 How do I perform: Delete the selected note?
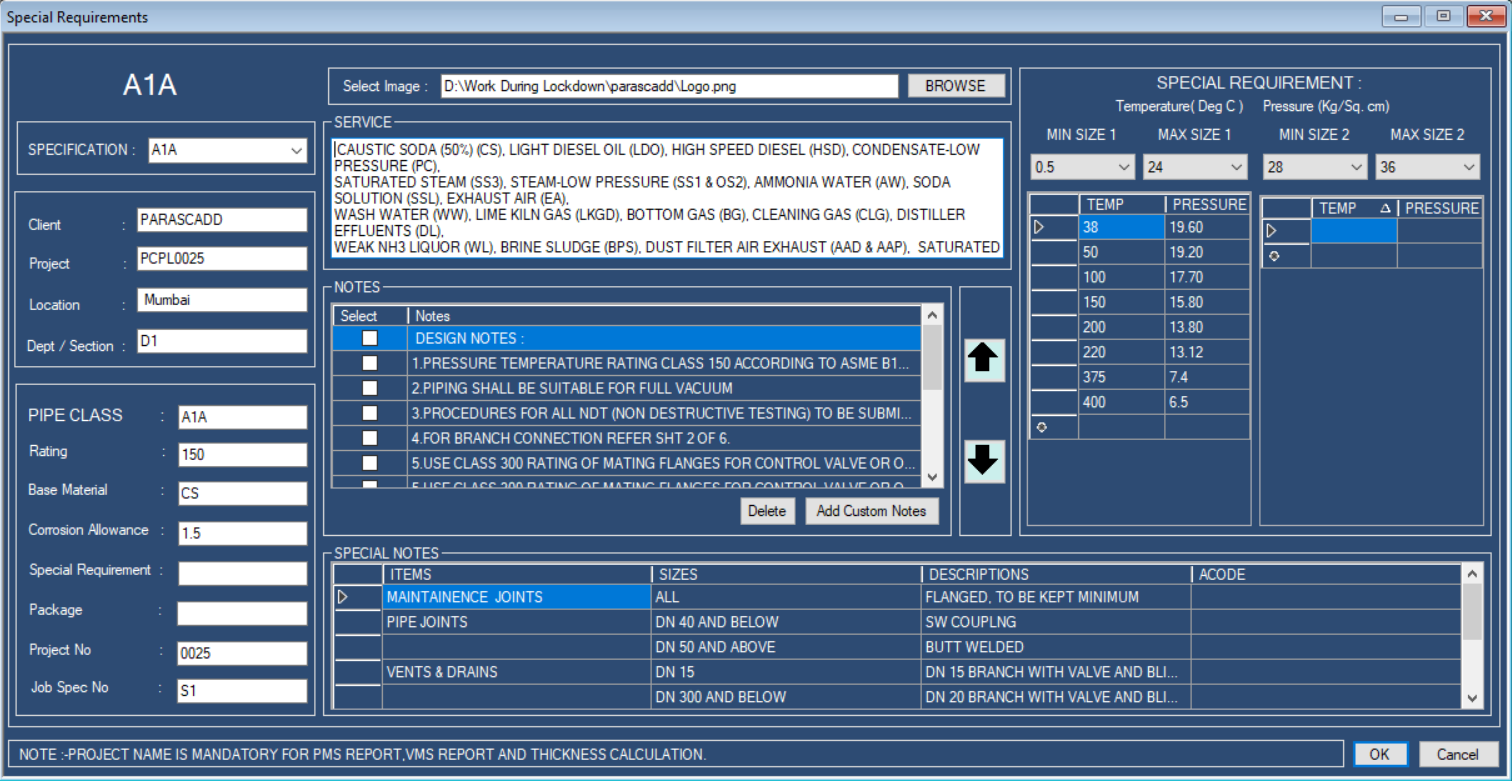pos(767,511)
